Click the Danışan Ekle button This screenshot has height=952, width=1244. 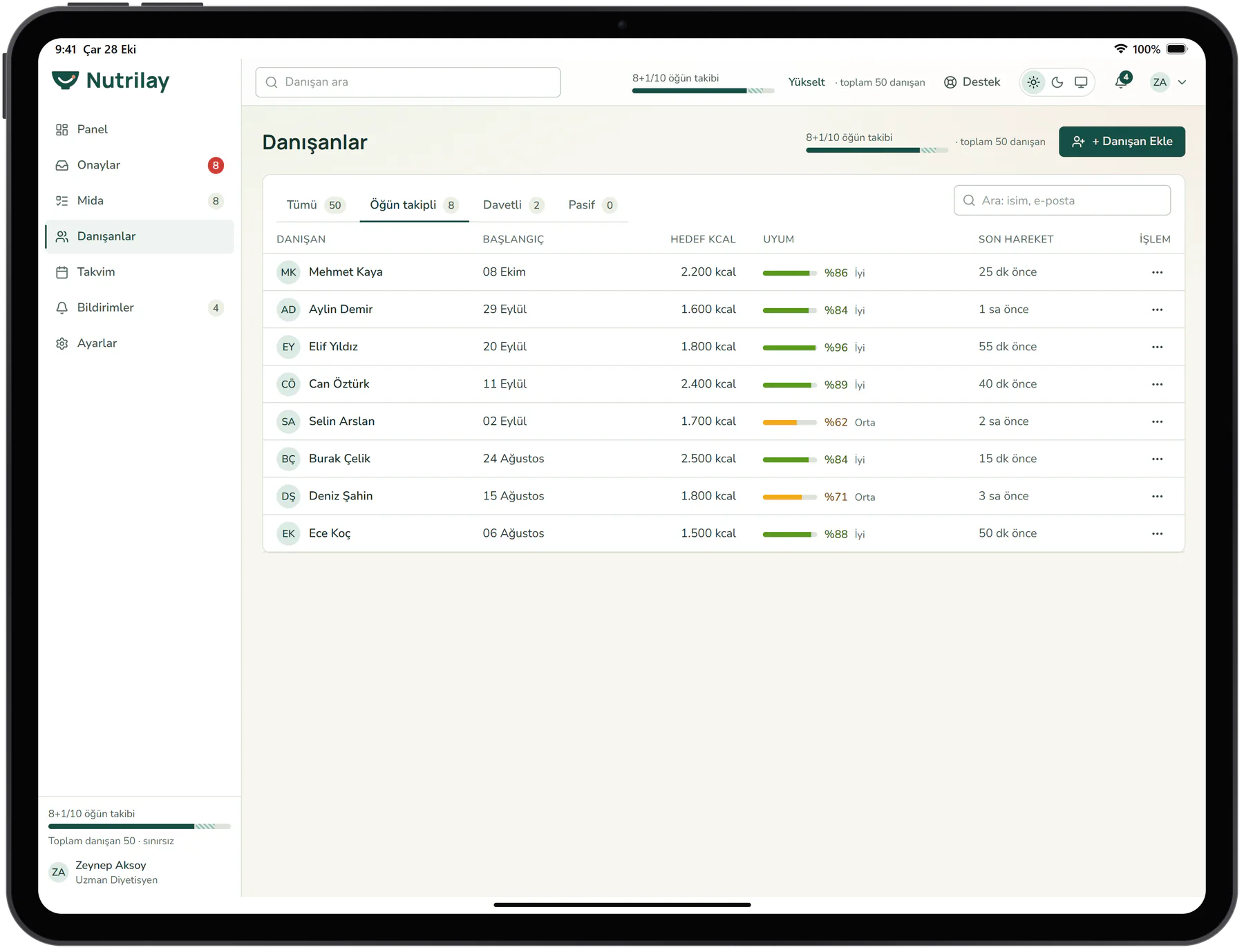(x=1122, y=142)
